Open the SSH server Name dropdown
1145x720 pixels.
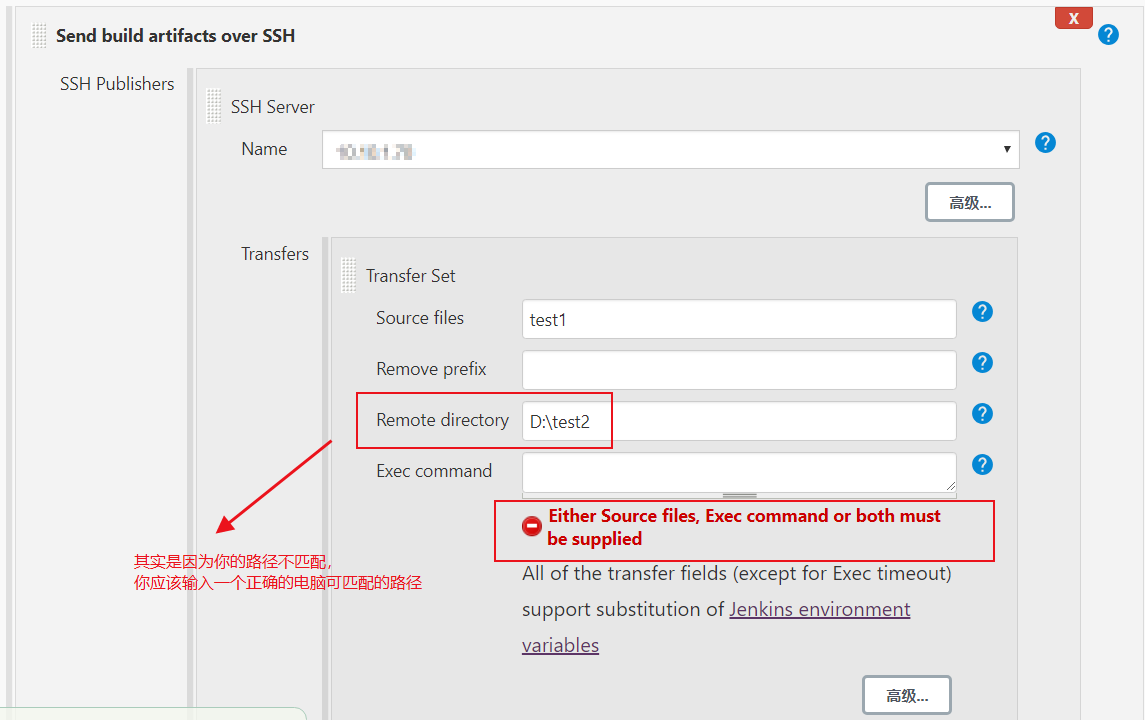1007,148
